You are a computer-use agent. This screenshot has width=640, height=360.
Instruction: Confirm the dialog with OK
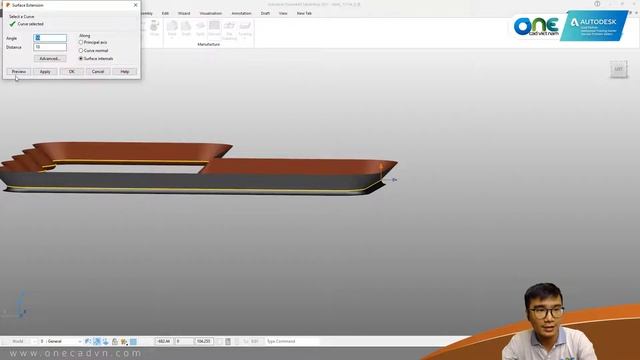71,72
